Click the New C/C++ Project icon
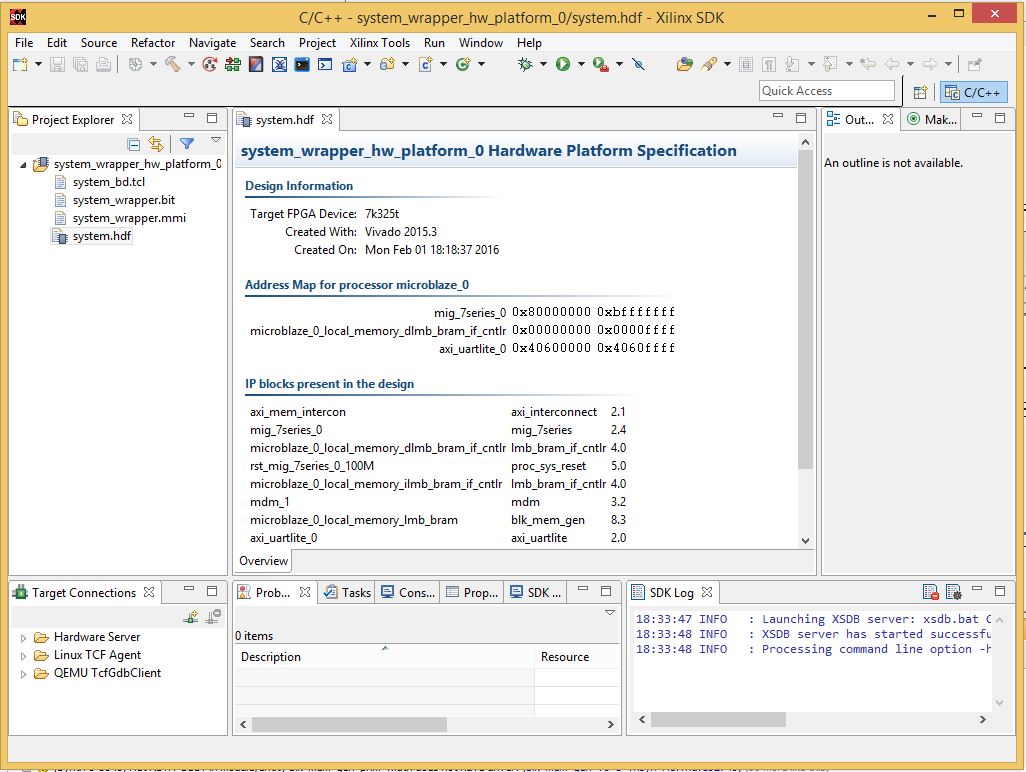Image resolution: width=1026 pixels, height=772 pixels. [349, 64]
